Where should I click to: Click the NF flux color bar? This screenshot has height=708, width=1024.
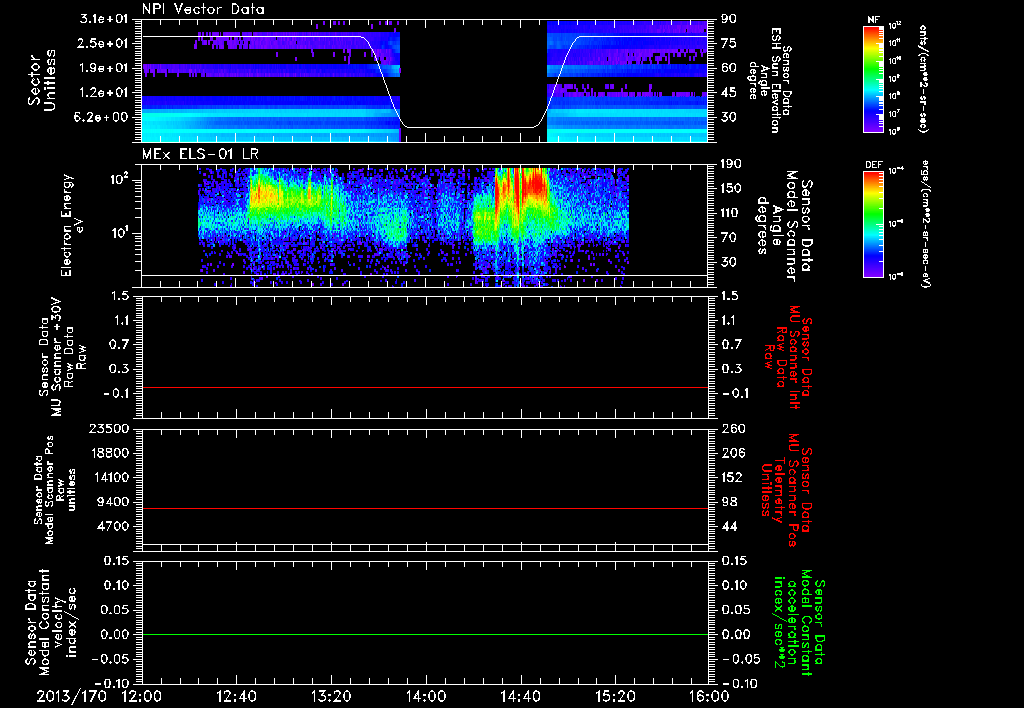(x=873, y=78)
